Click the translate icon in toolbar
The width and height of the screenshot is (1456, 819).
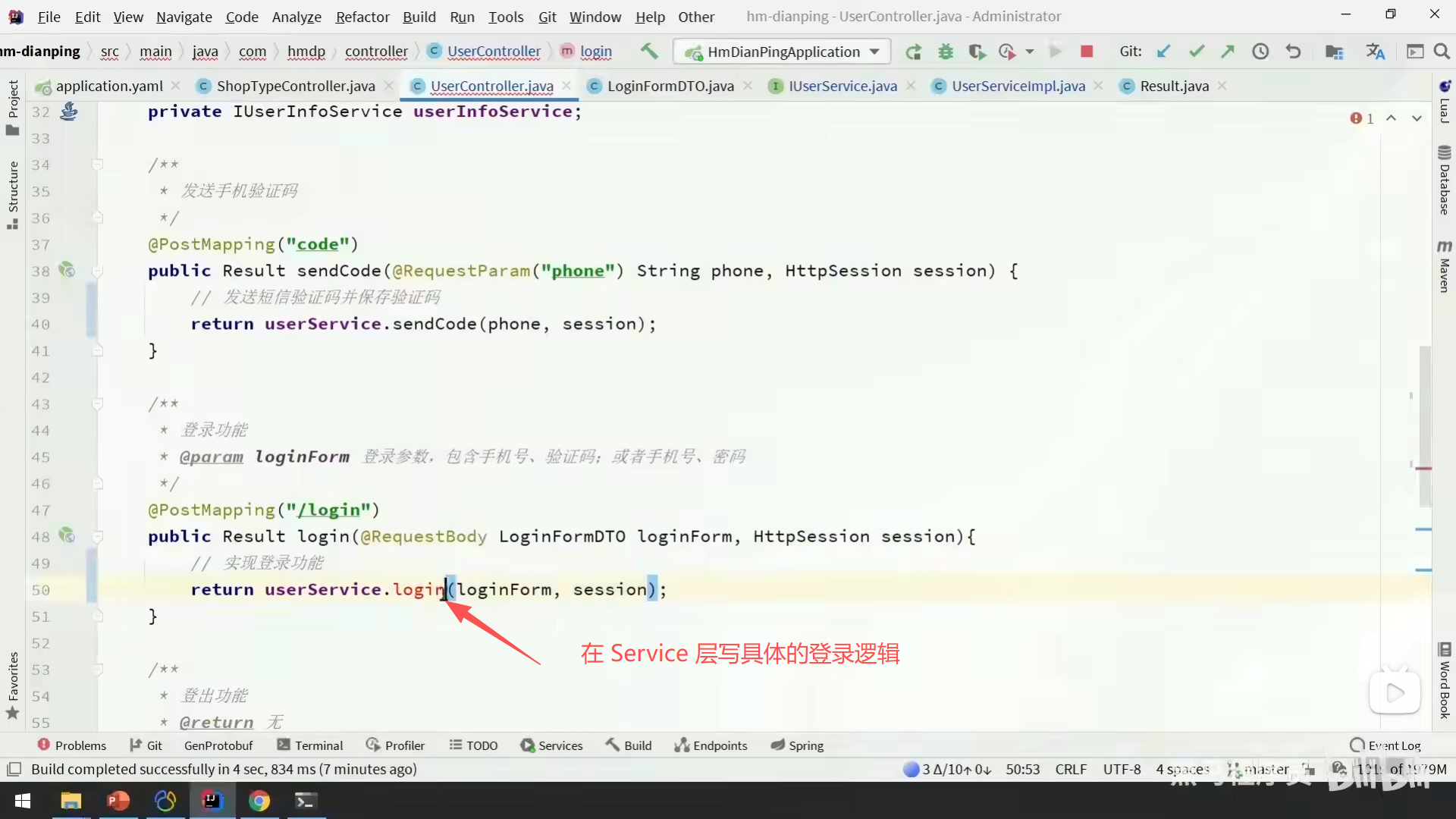coord(1375,52)
